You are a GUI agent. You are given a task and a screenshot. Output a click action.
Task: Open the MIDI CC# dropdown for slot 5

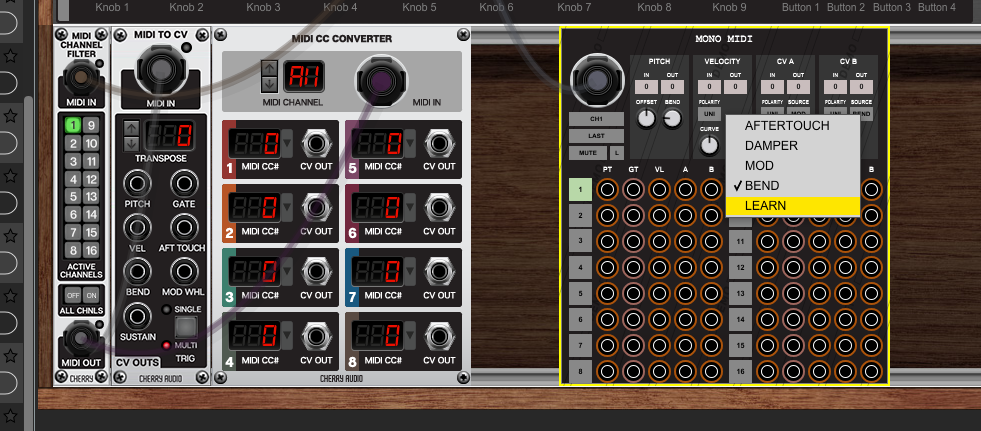[410, 144]
